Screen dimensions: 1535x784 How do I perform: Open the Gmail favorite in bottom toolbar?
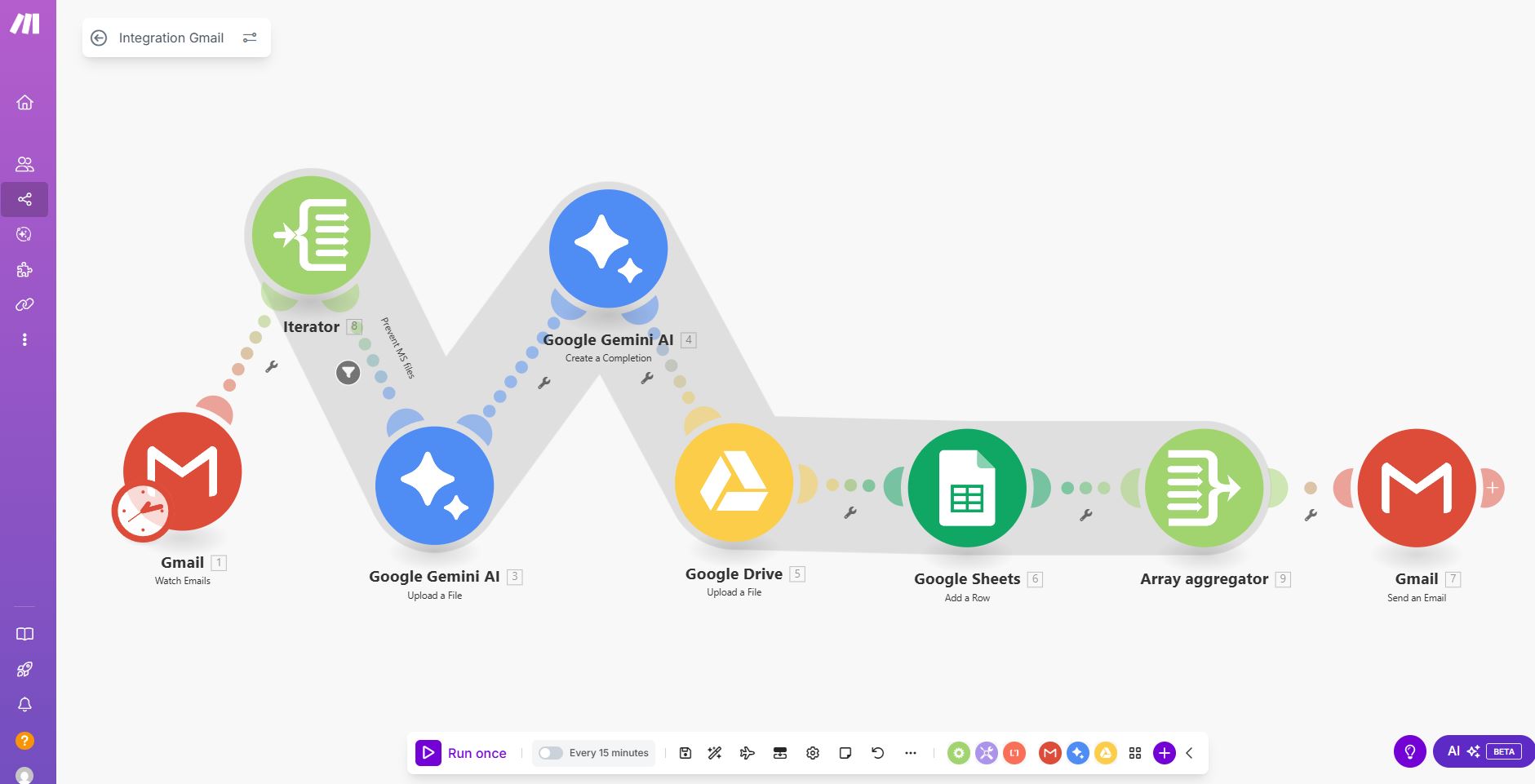pos(1050,753)
